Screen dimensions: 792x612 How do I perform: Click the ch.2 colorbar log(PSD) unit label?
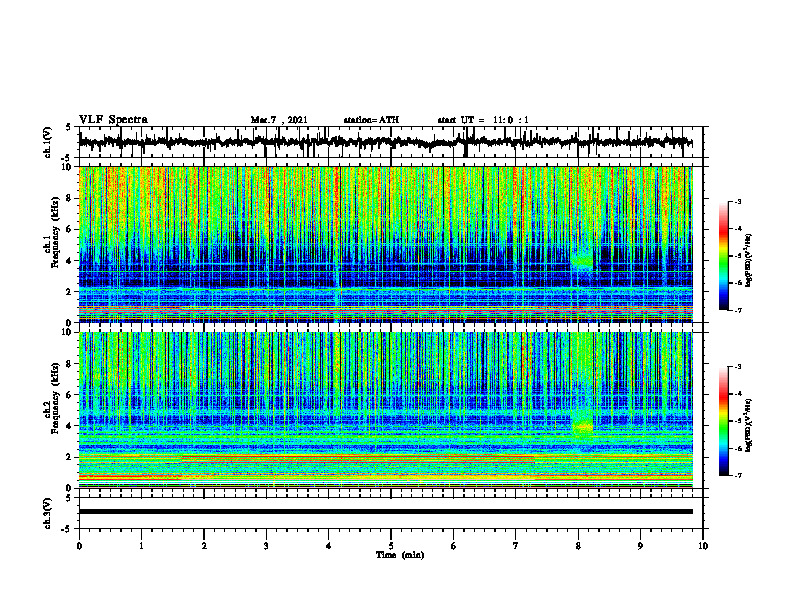click(749, 425)
